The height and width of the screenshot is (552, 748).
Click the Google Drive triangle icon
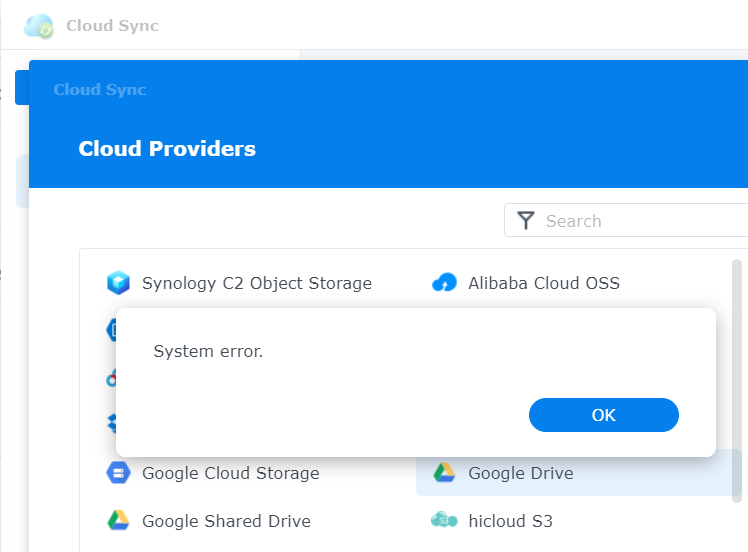pos(444,473)
